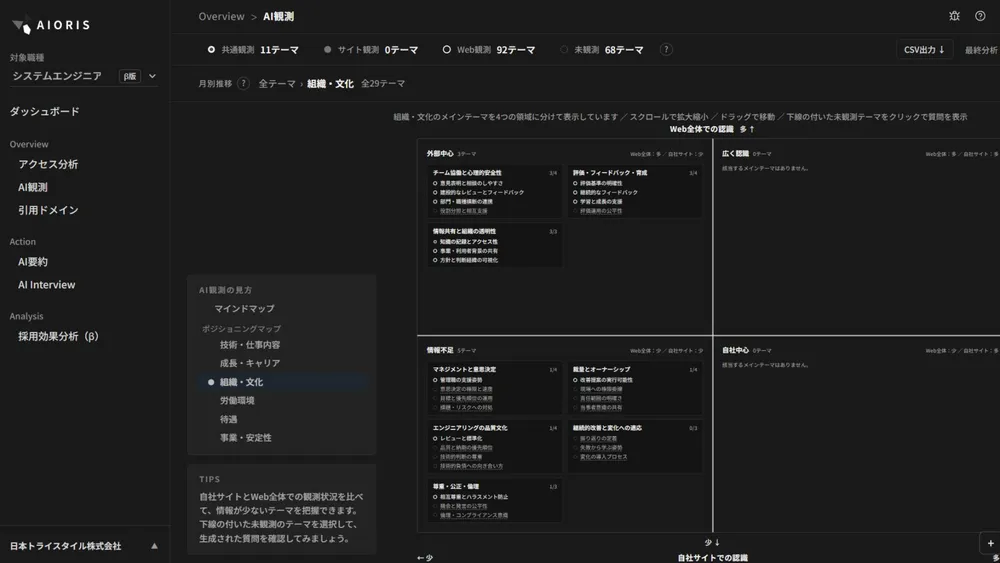Click the 継続的改善と変化への適応 card title
Image resolution: width=1000 pixels, height=563 pixels.
607,428
